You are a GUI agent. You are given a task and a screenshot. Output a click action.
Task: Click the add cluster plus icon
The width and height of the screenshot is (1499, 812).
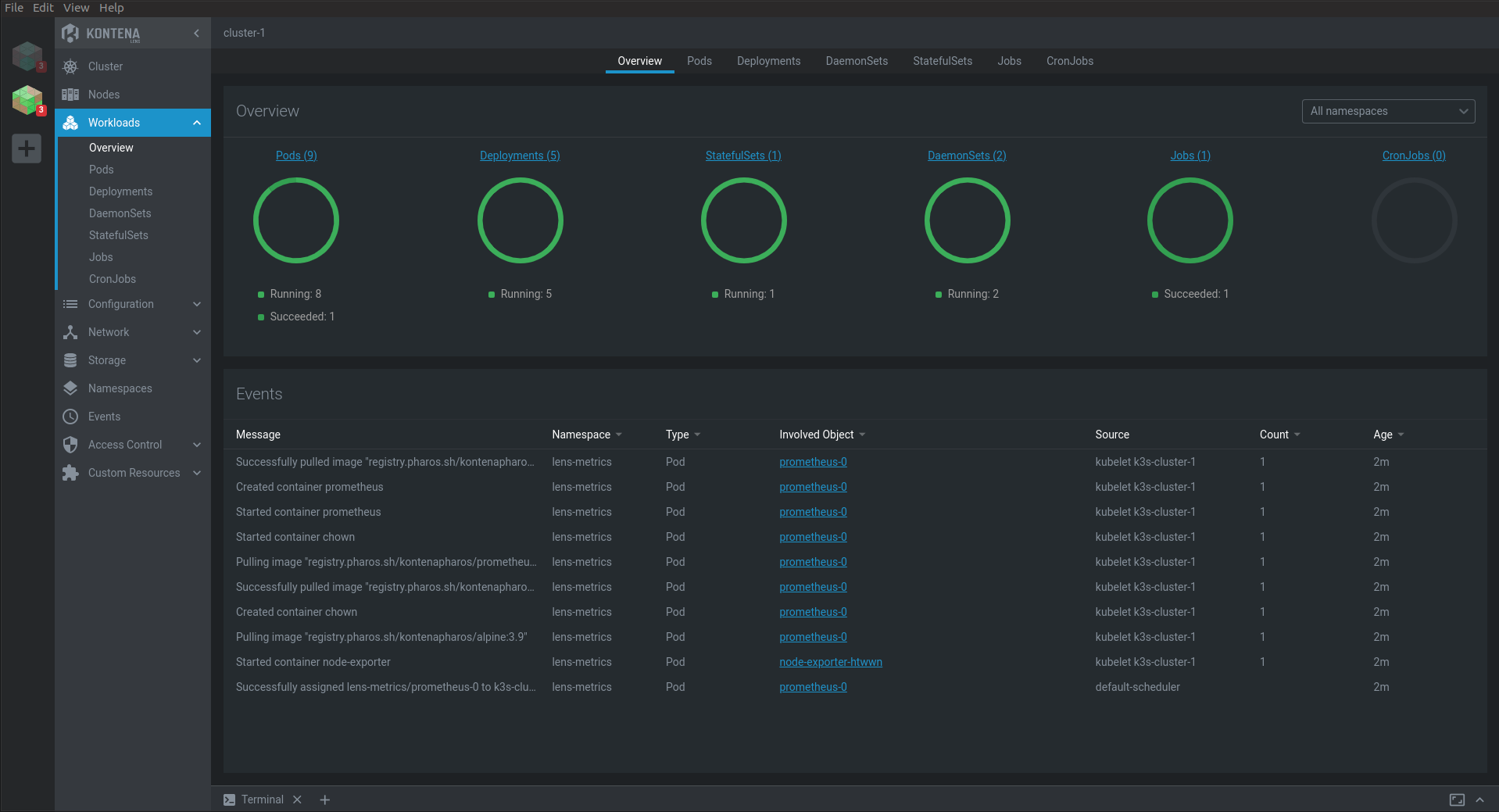click(27, 148)
